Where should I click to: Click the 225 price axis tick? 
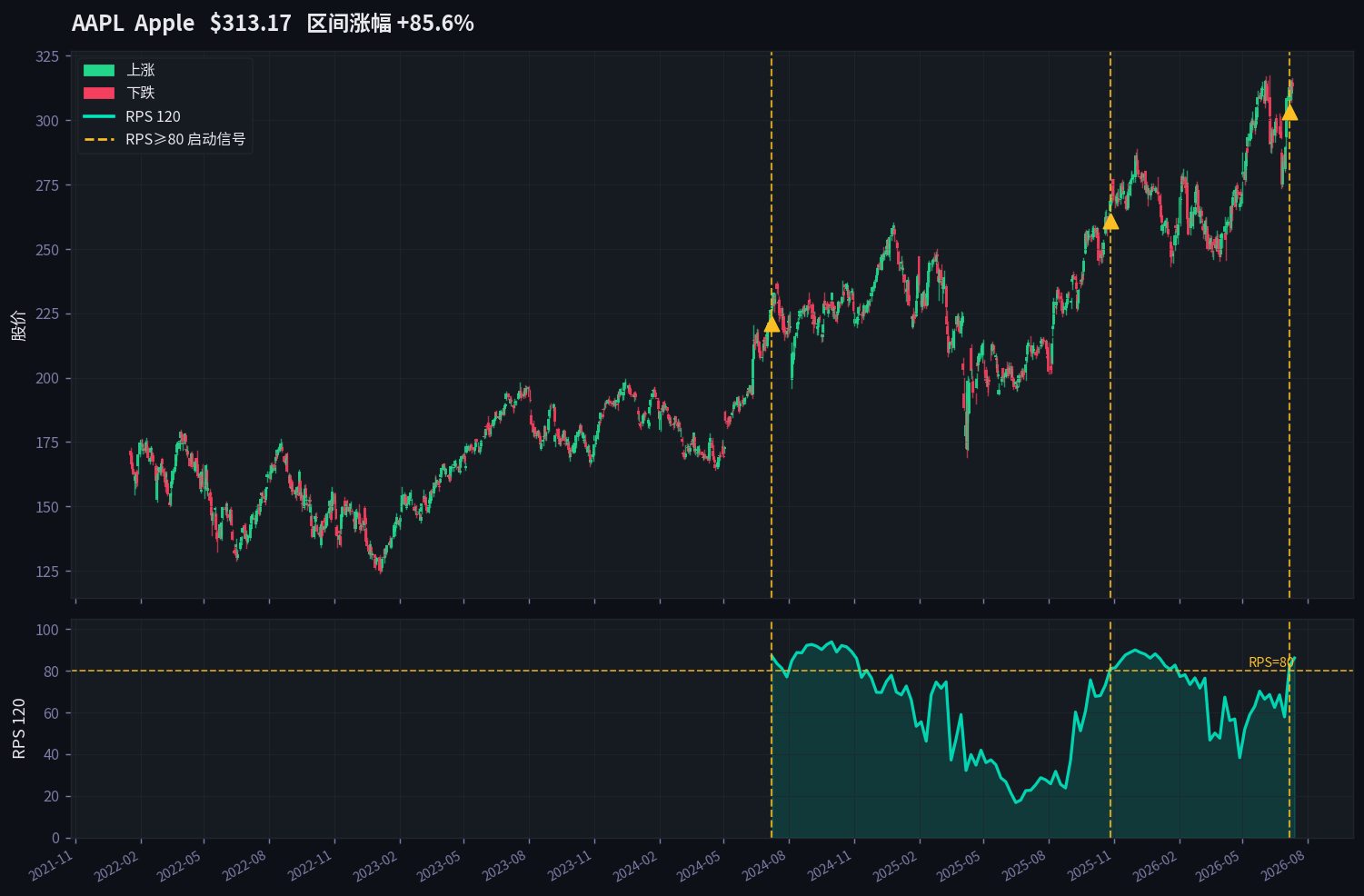pyautogui.click(x=47, y=314)
